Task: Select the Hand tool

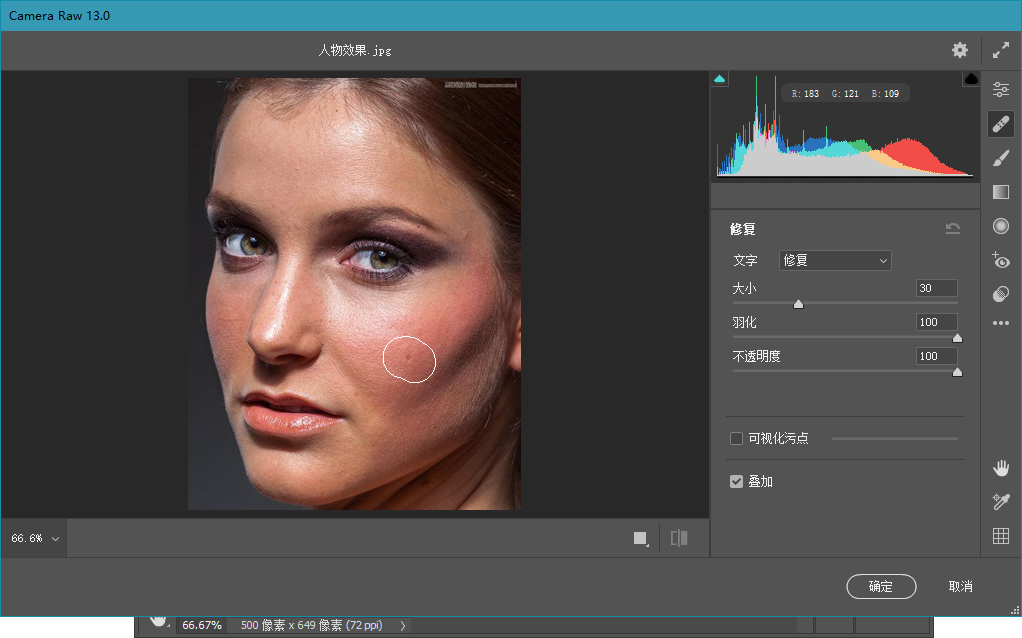Action: click(1000, 468)
